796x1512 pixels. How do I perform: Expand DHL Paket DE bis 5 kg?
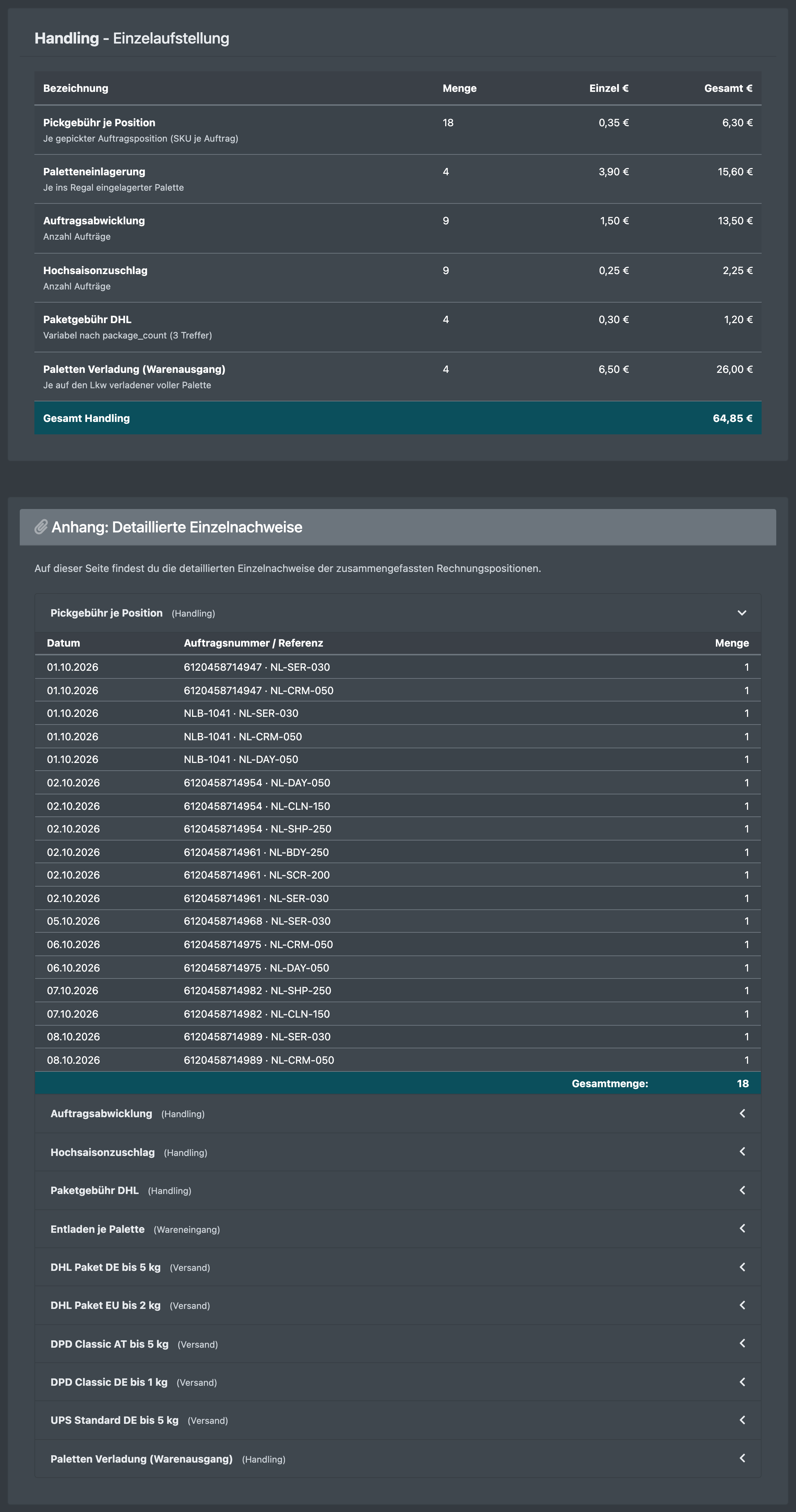(398, 1267)
